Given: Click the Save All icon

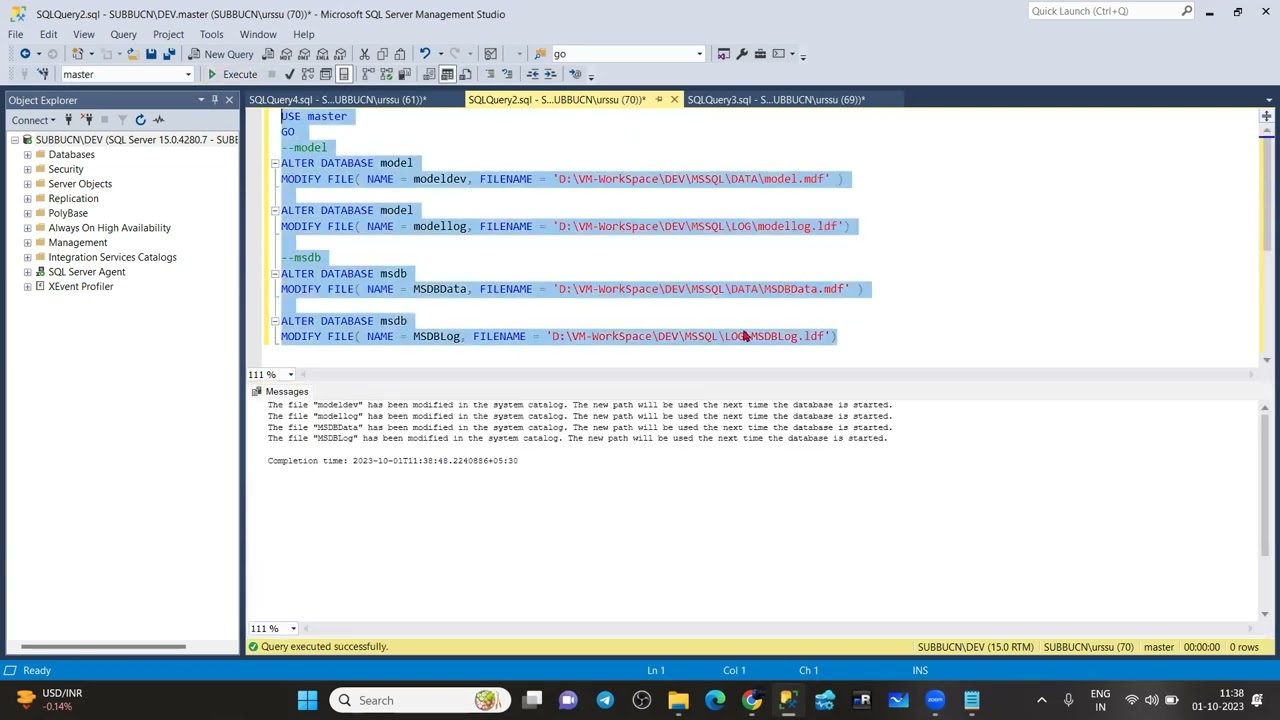Looking at the screenshot, I should point(169,54).
